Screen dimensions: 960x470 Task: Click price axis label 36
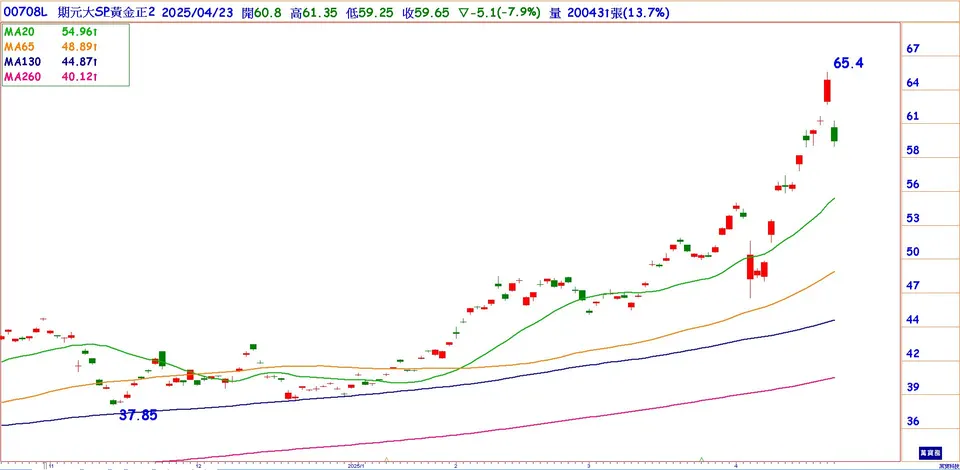tap(913, 422)
